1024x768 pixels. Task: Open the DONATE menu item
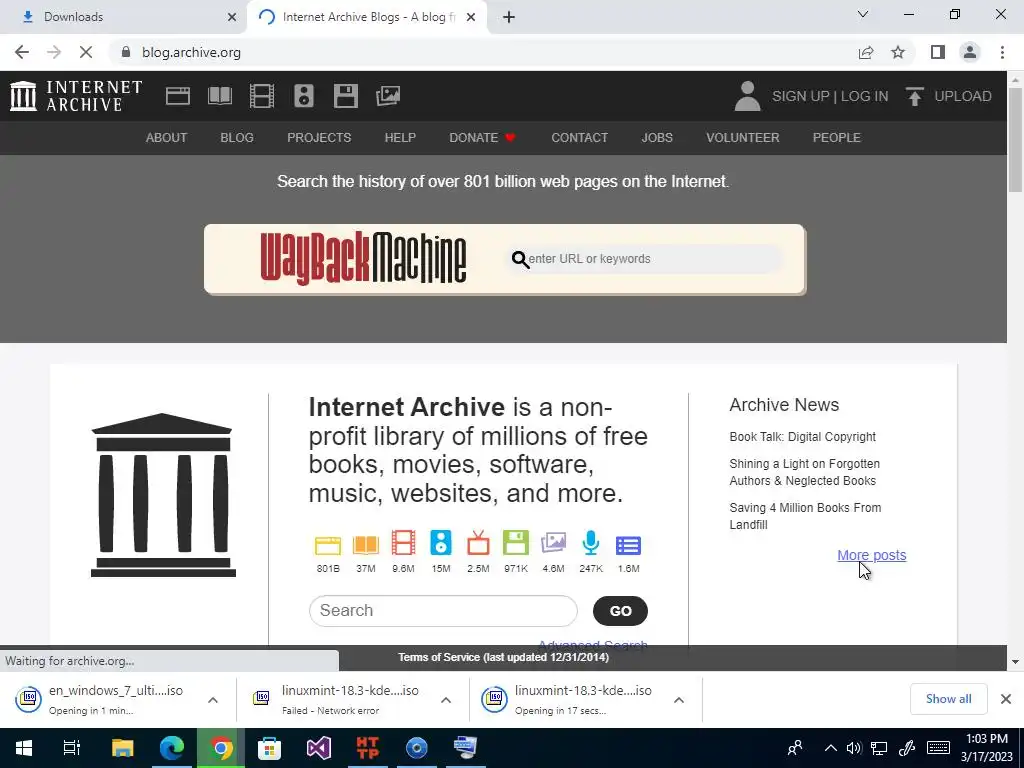click(483, 138)
